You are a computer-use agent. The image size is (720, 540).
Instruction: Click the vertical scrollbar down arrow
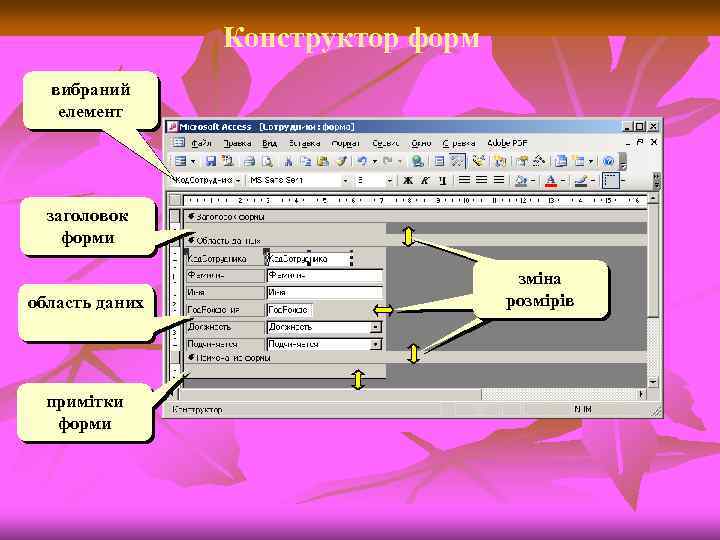pyautogui.click(x=653, y=382)
